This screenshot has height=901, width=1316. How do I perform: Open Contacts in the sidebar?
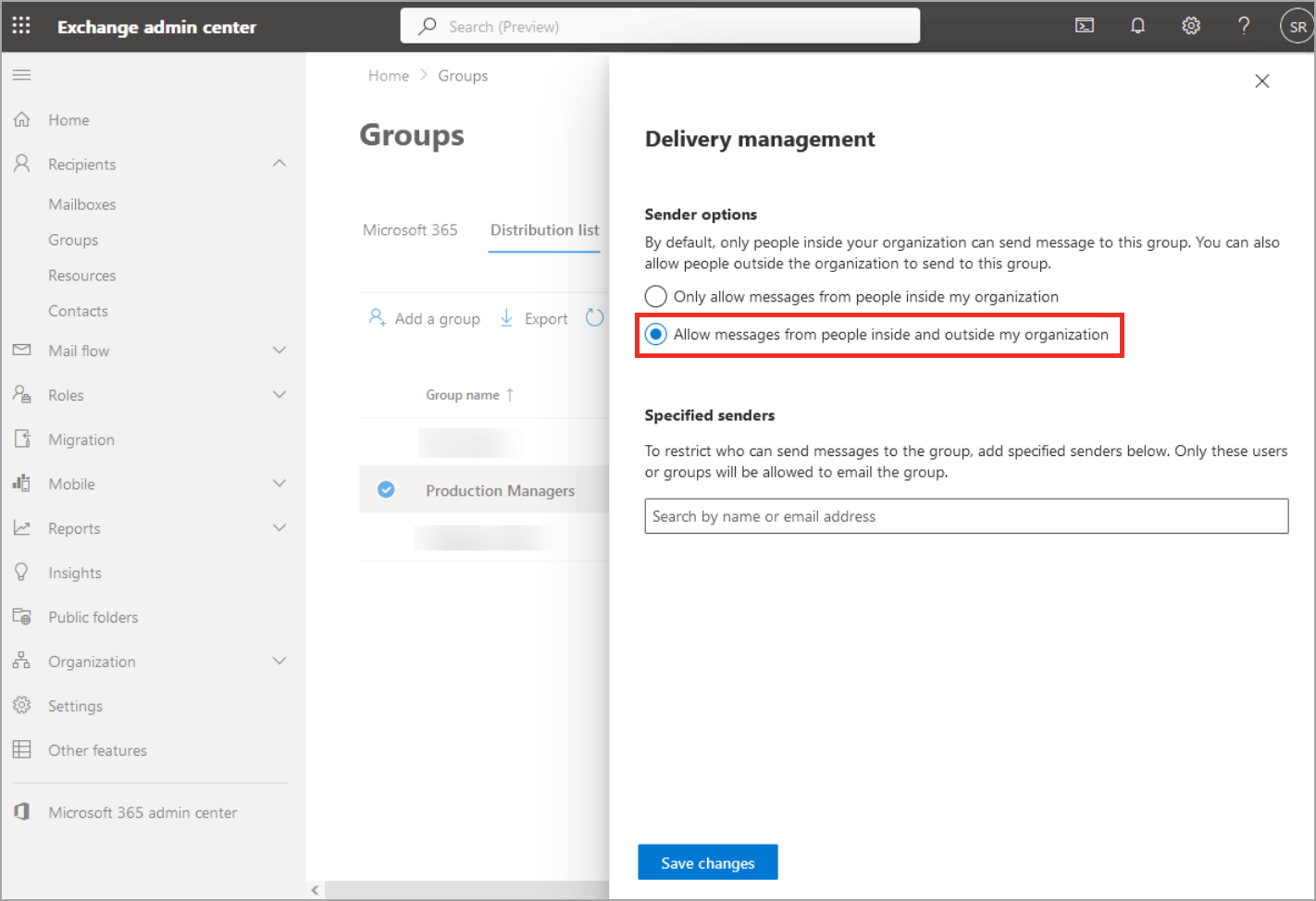point(79,311)
